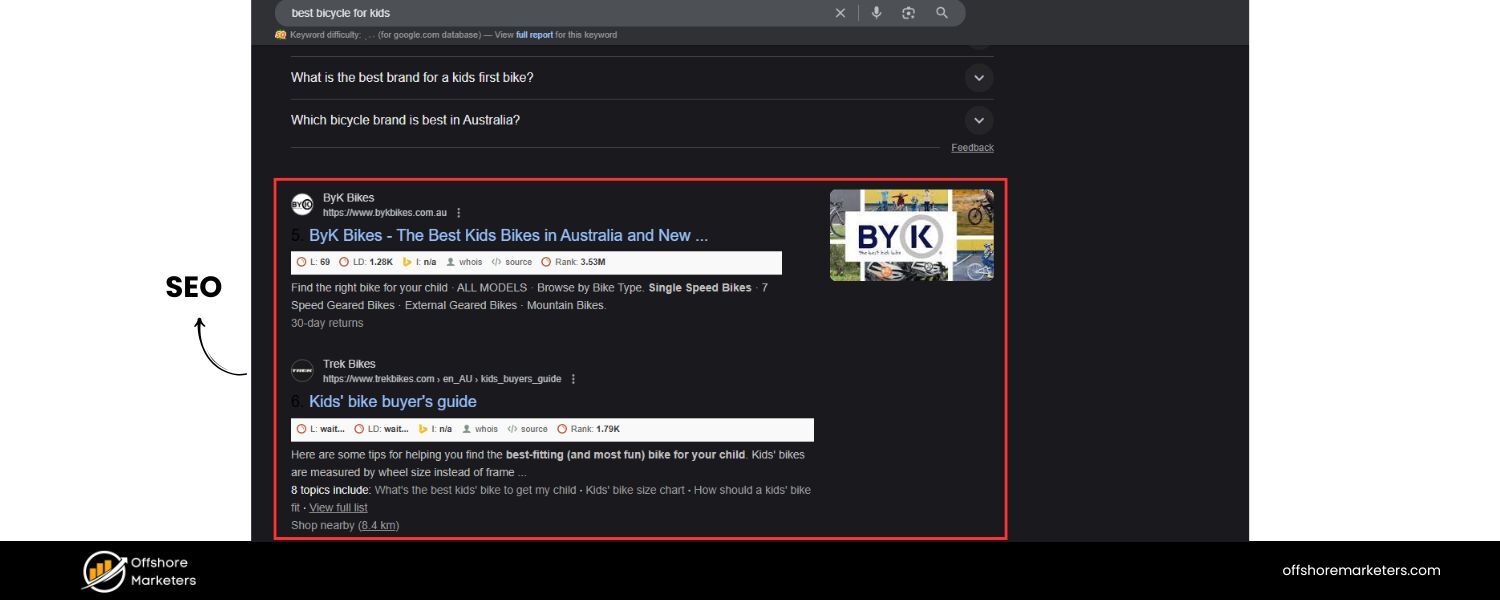
Task: Click the ByK Bikes site favicon
Action: point(302,205)
